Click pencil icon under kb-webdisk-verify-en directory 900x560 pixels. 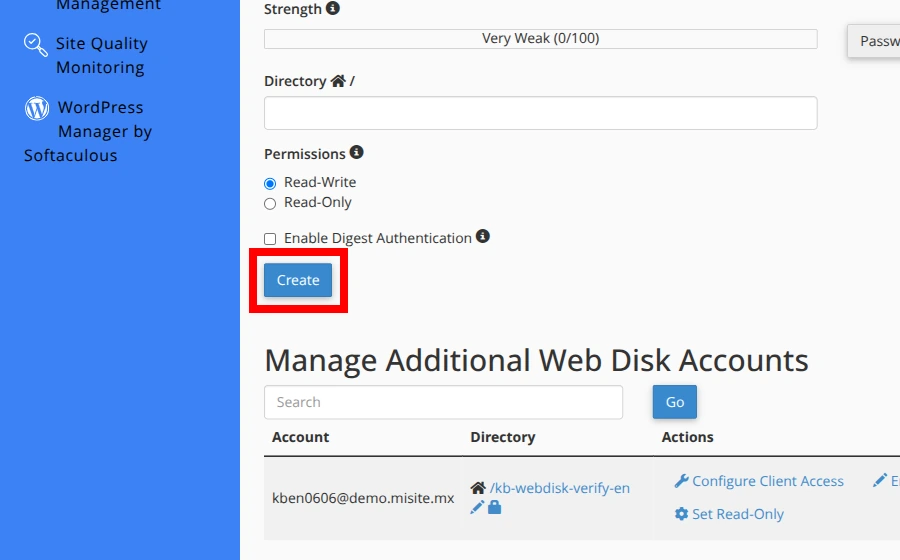pyautogui.click(x=476, y=507)
